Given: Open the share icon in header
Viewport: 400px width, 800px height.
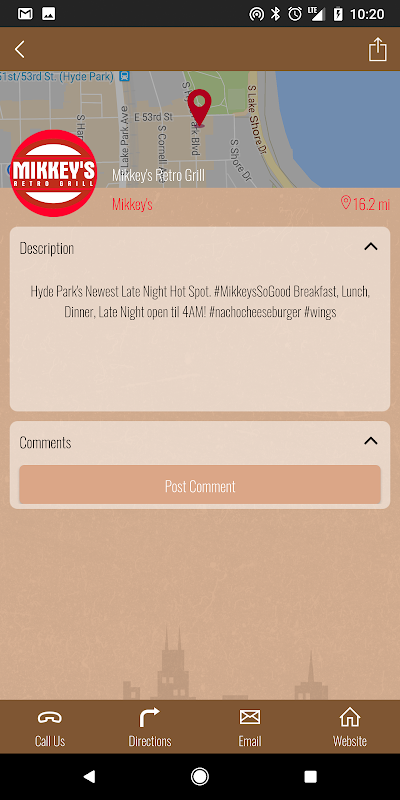Looking at the screenshot, I should pyautogui.click(x=378, y=49).
